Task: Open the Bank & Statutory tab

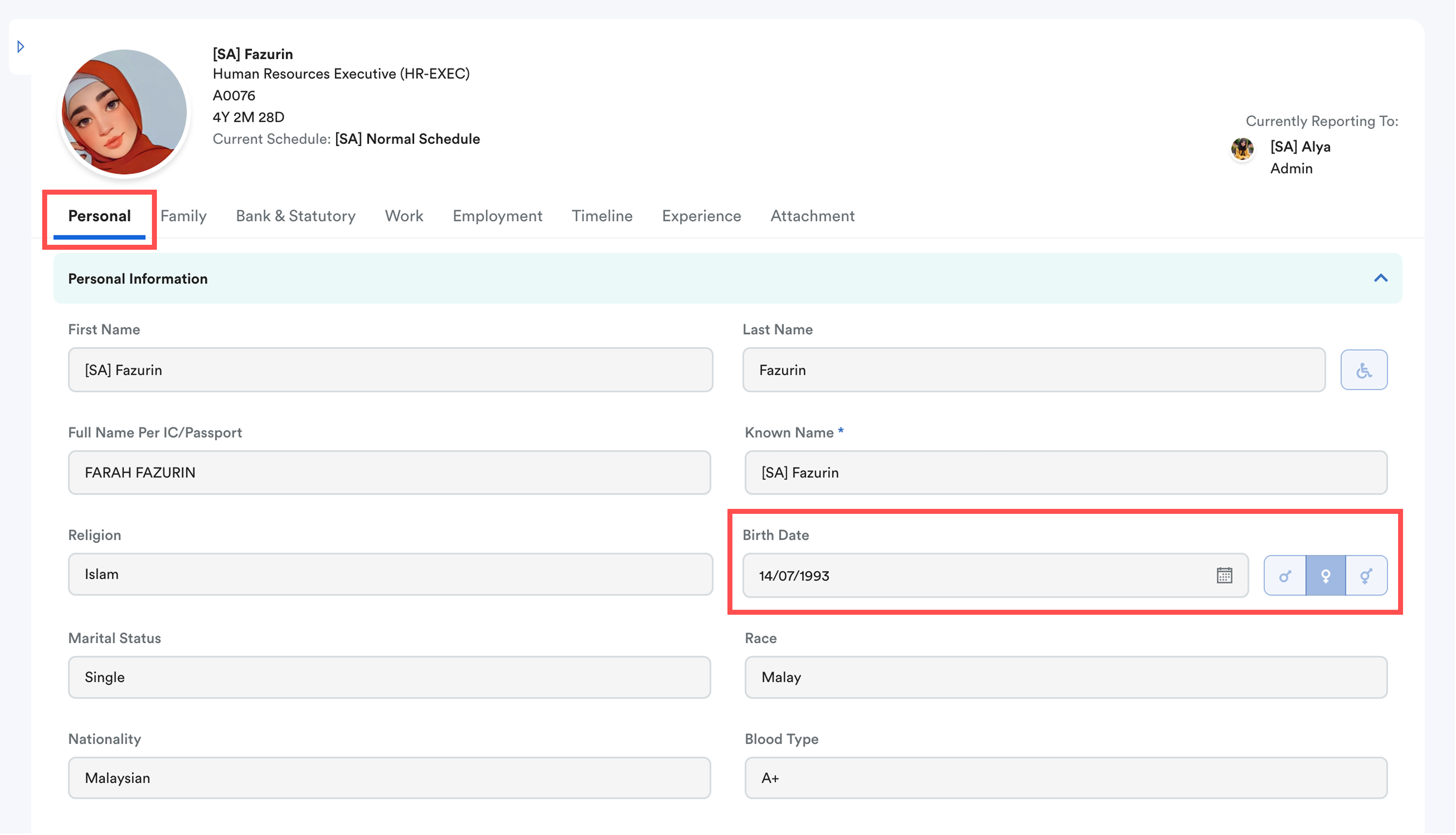Action: [x=295, y=216]
